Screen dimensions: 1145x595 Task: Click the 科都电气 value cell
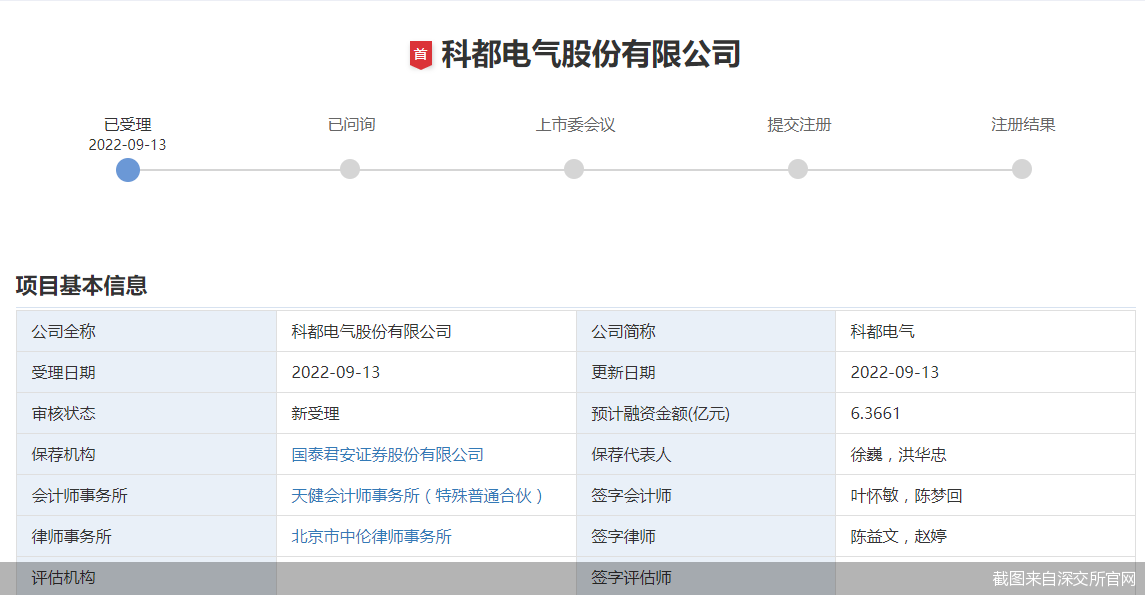coord(985,331)
